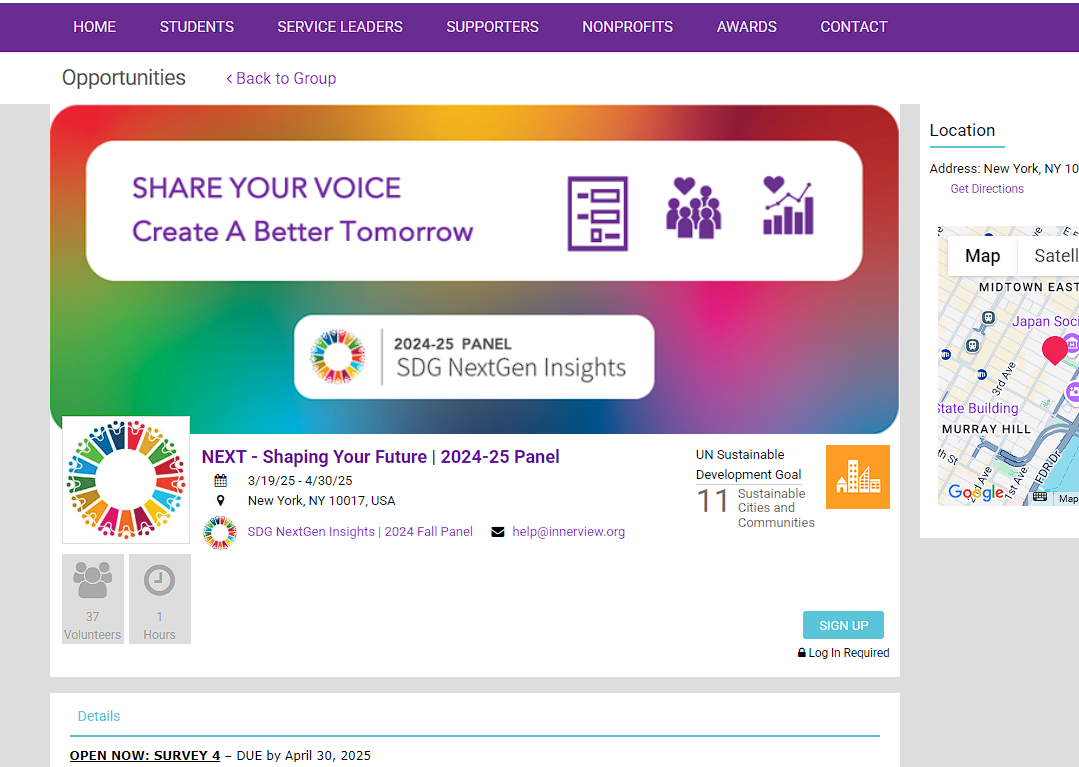
Task: Click the SDG wheel in the 2024-25 Panel badge
Action: click(337, 356)
